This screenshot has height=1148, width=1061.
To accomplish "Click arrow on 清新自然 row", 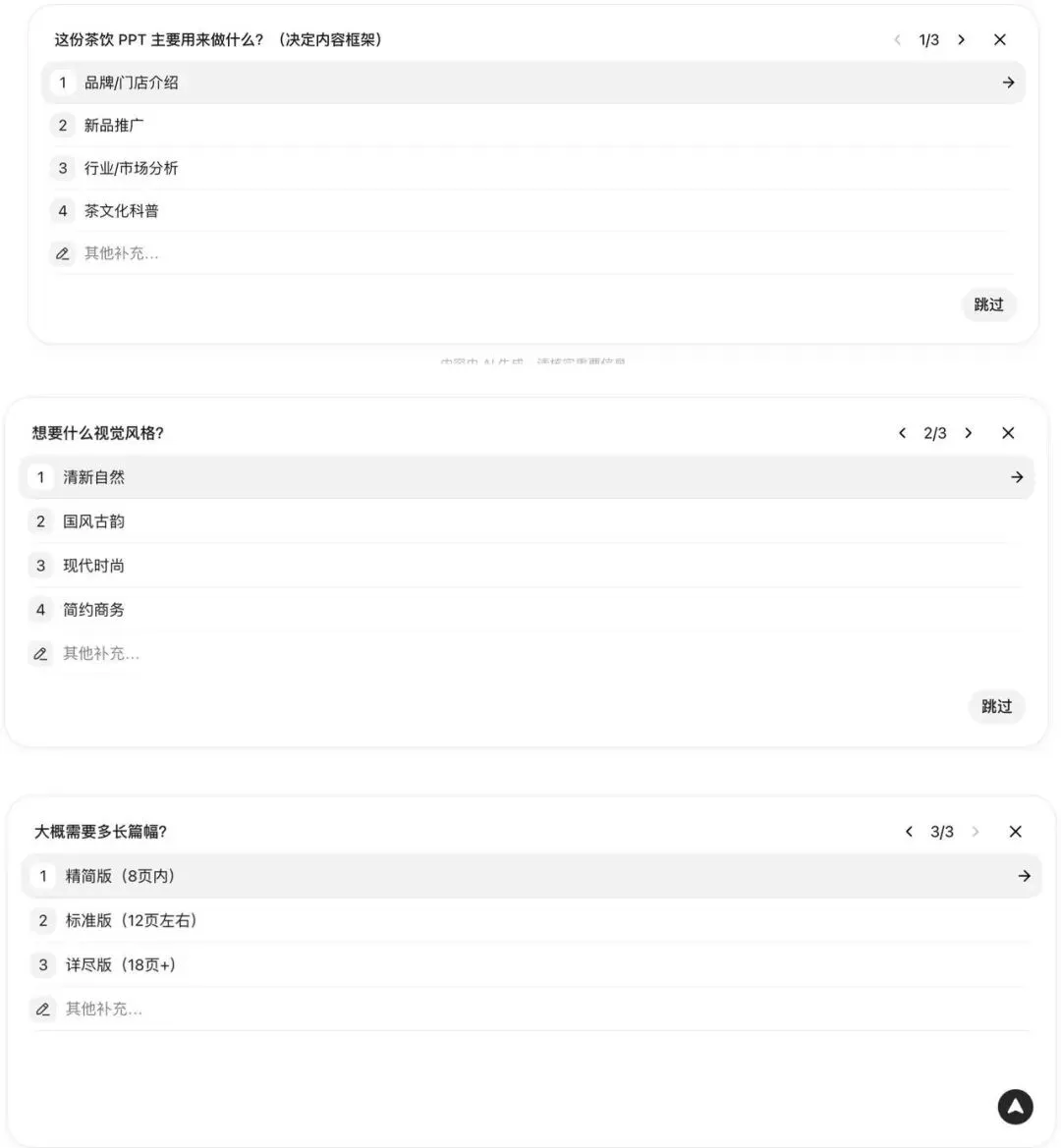I will tap(1017, 477).
